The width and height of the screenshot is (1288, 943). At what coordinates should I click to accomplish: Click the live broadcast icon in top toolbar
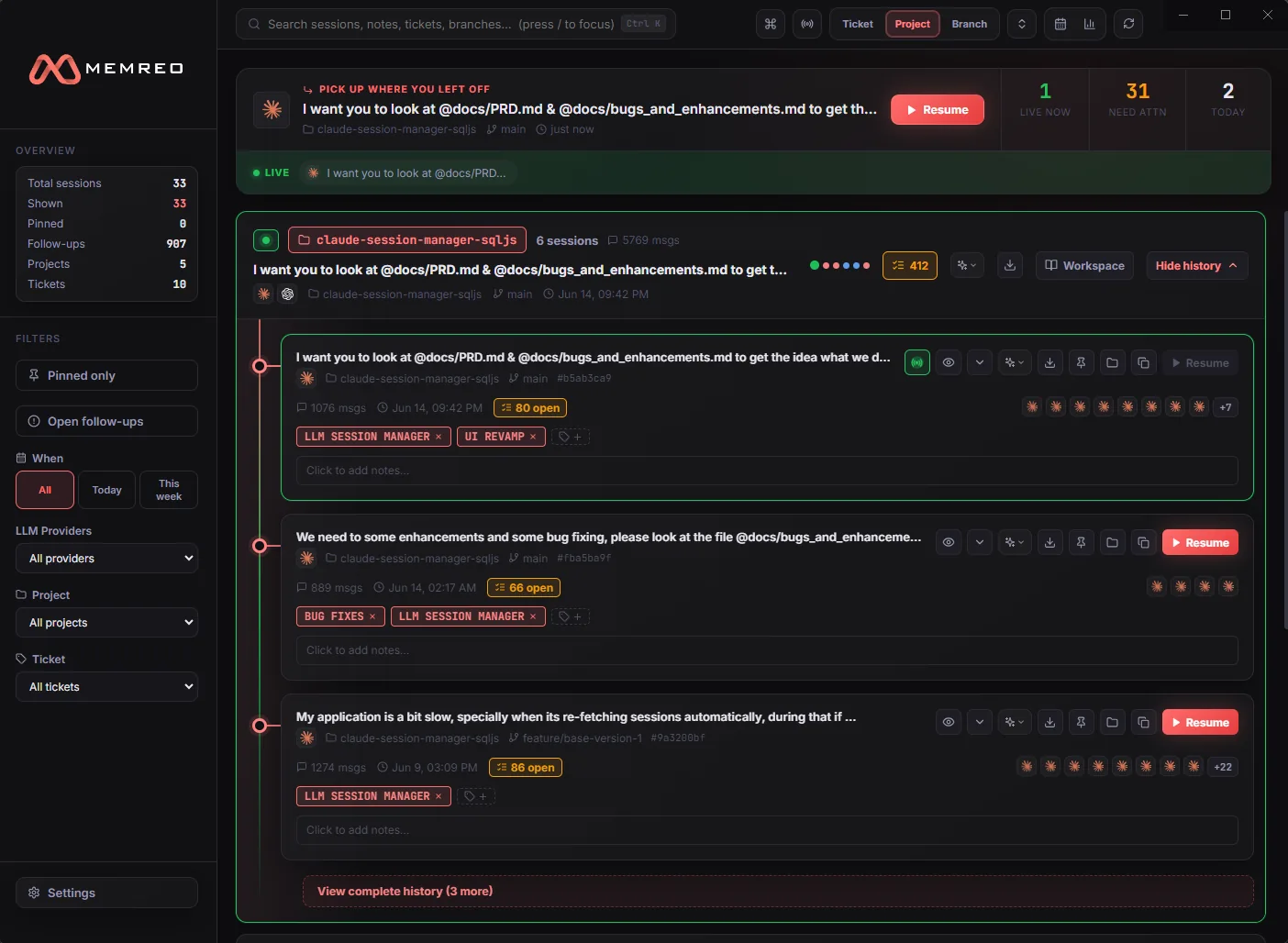click(x=807, y=24)
